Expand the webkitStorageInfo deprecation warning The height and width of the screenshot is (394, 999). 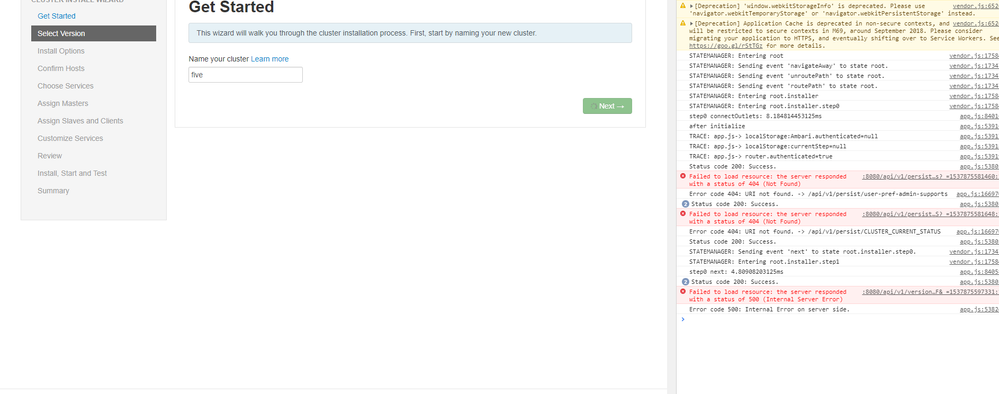point(691,6)
